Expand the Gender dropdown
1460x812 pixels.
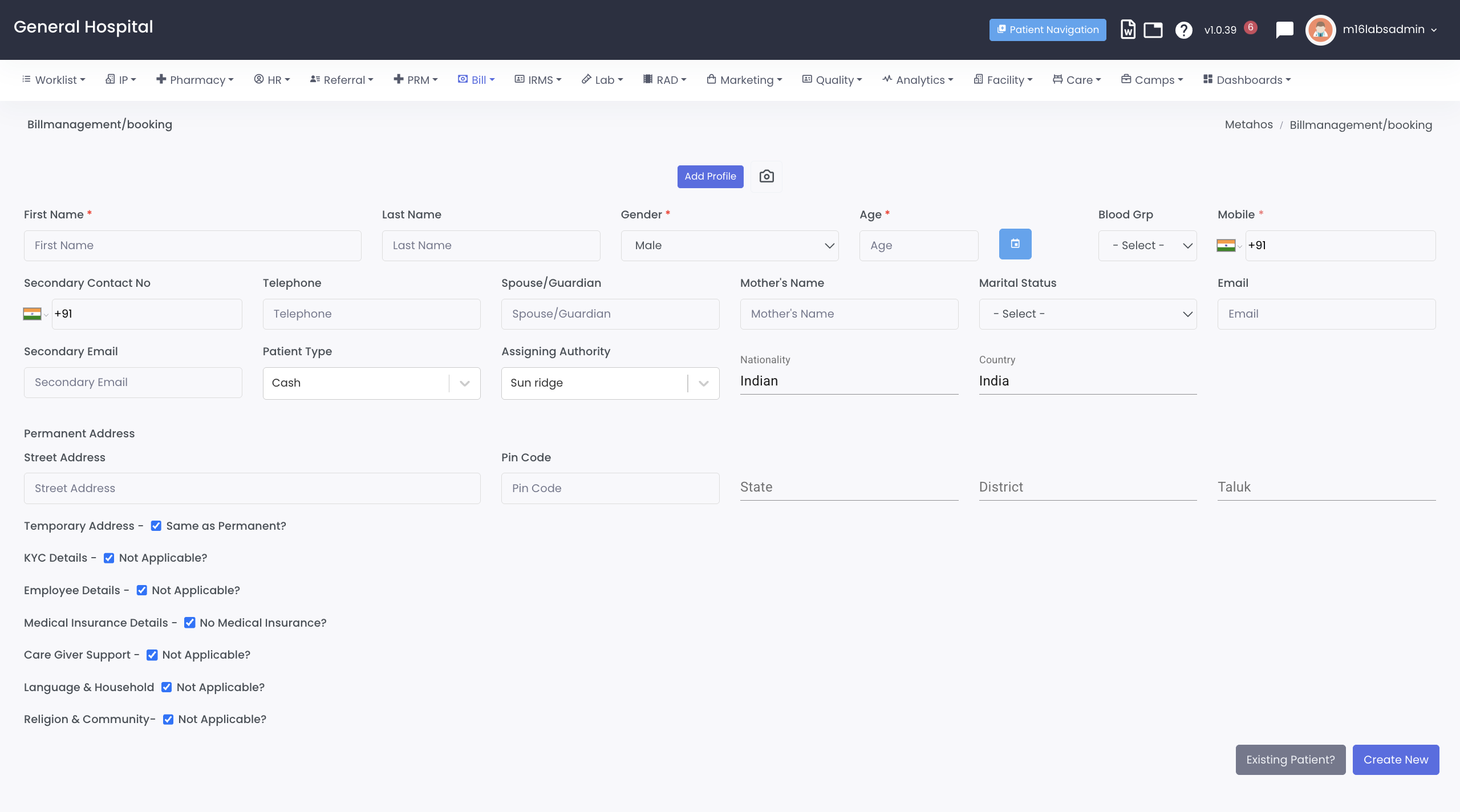click(729, 246)
